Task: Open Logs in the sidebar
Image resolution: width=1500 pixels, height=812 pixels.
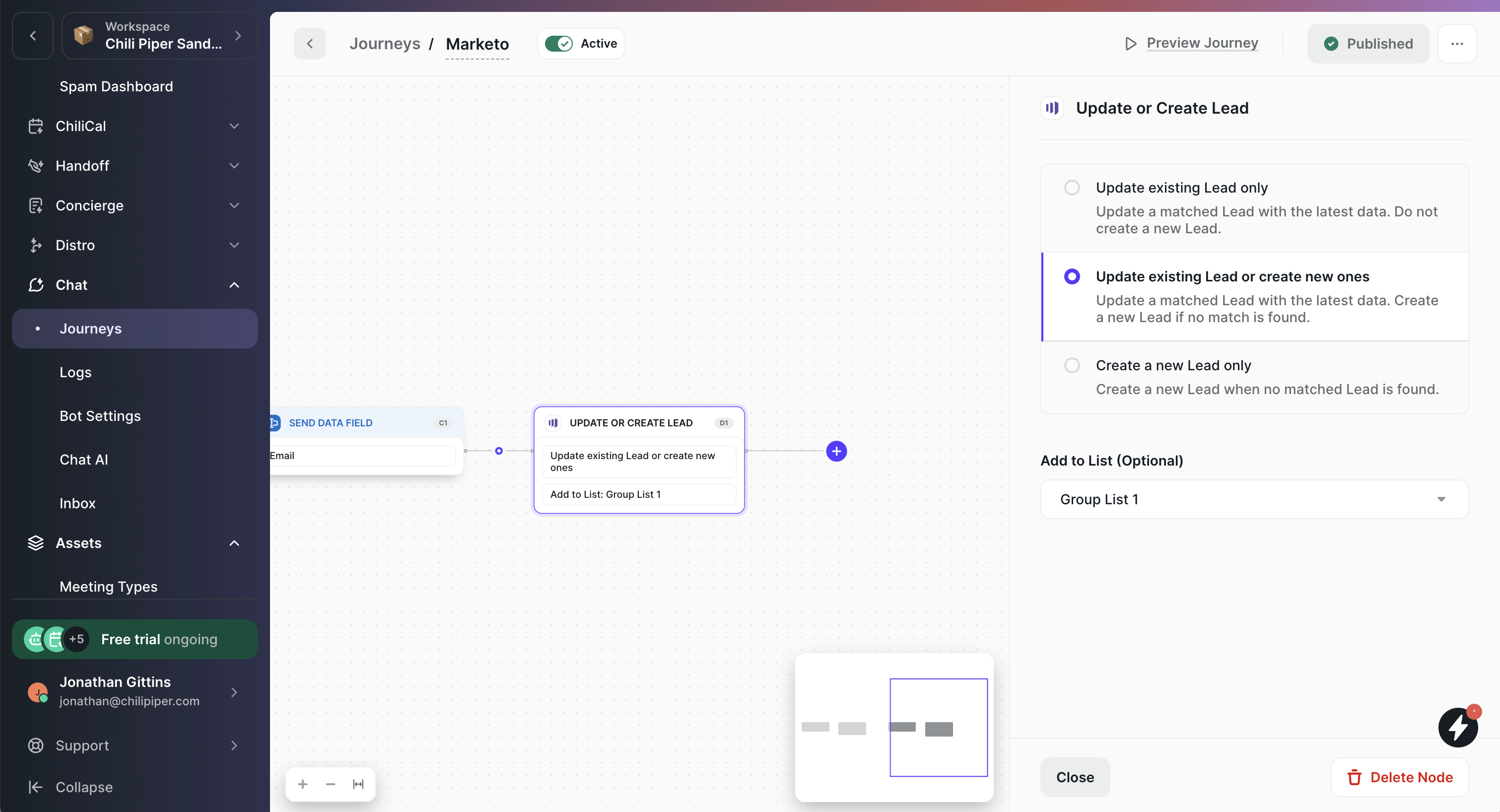Action: click(x=76, y=372)
